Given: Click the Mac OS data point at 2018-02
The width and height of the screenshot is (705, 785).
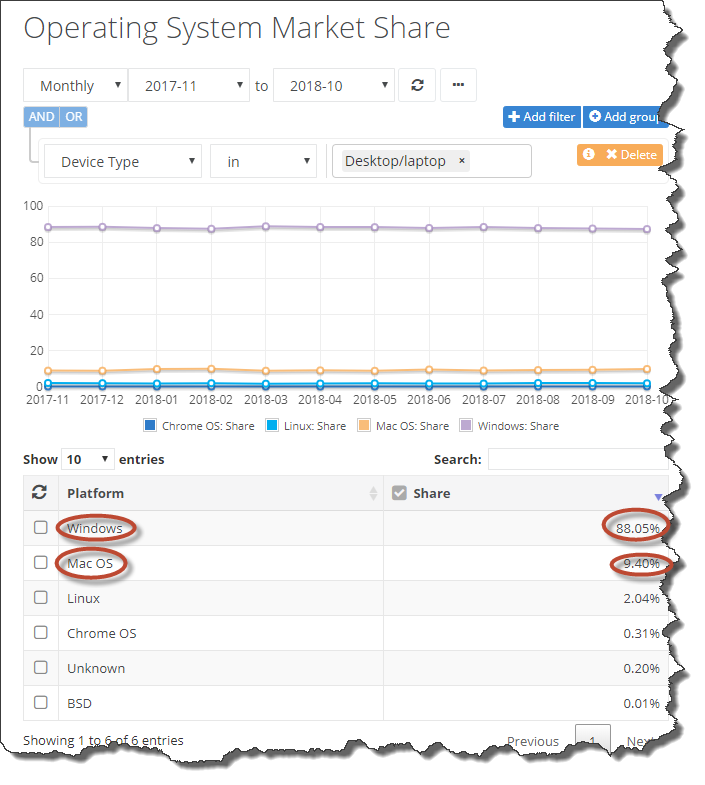Looking at the screenshot, I should 211,369.
